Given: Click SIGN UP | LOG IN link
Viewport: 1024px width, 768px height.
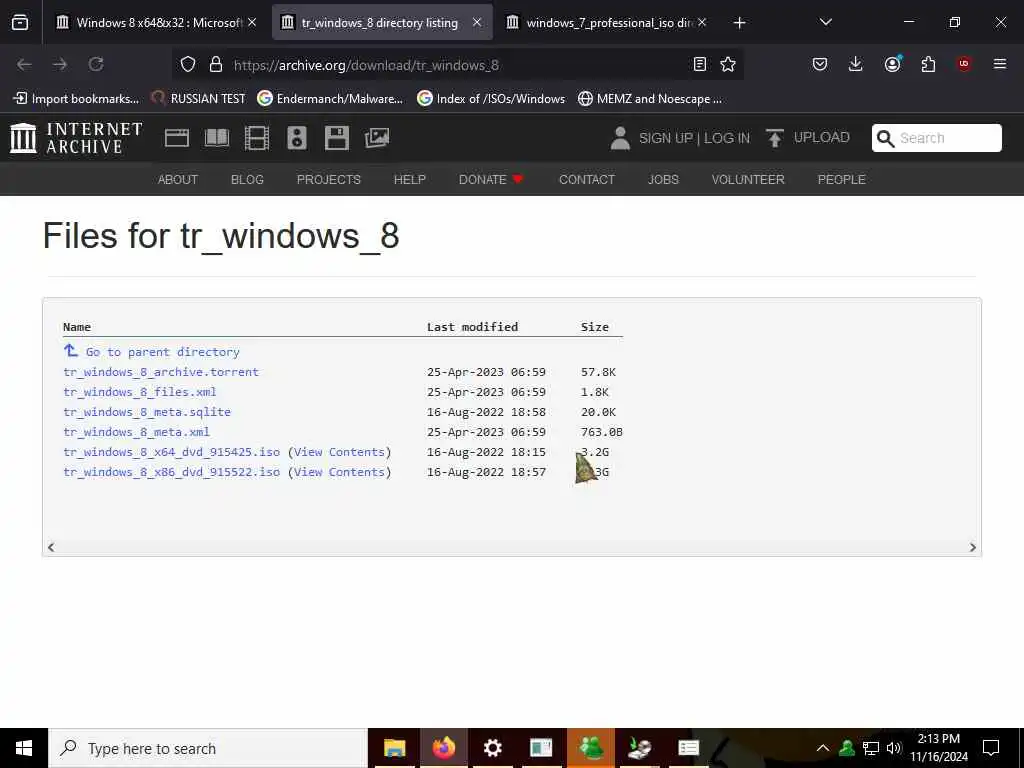Looking at the screenshot, I should (694, 138).
